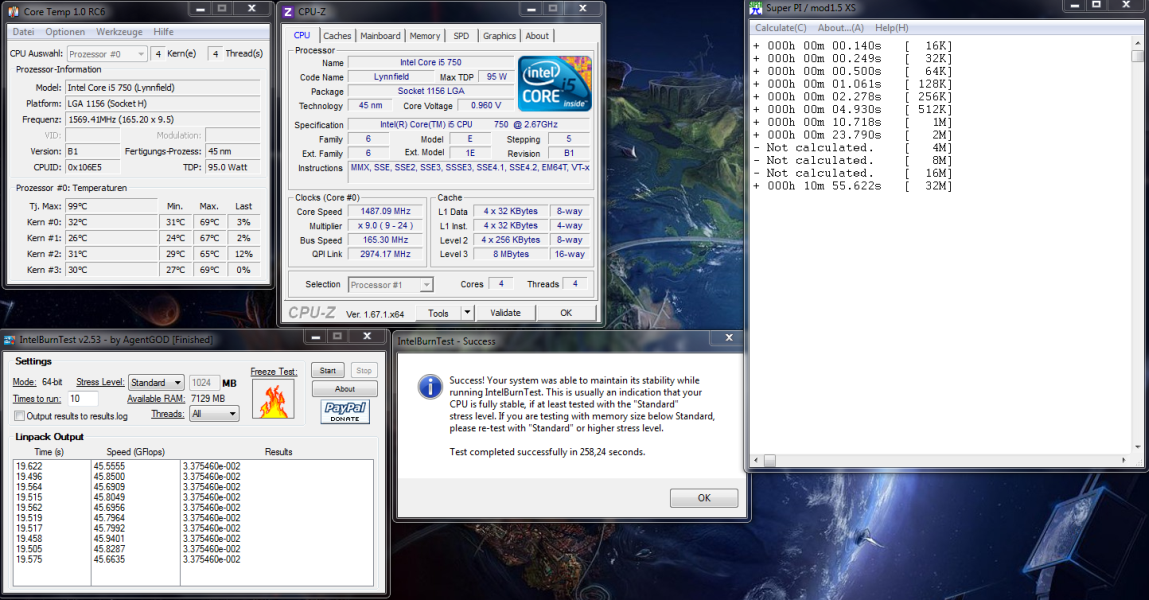The image size is (1149, 600).
Task: Click the Frequenz 1569.41MHz value field
Action: pyautogui.click(x=163, y=119)
